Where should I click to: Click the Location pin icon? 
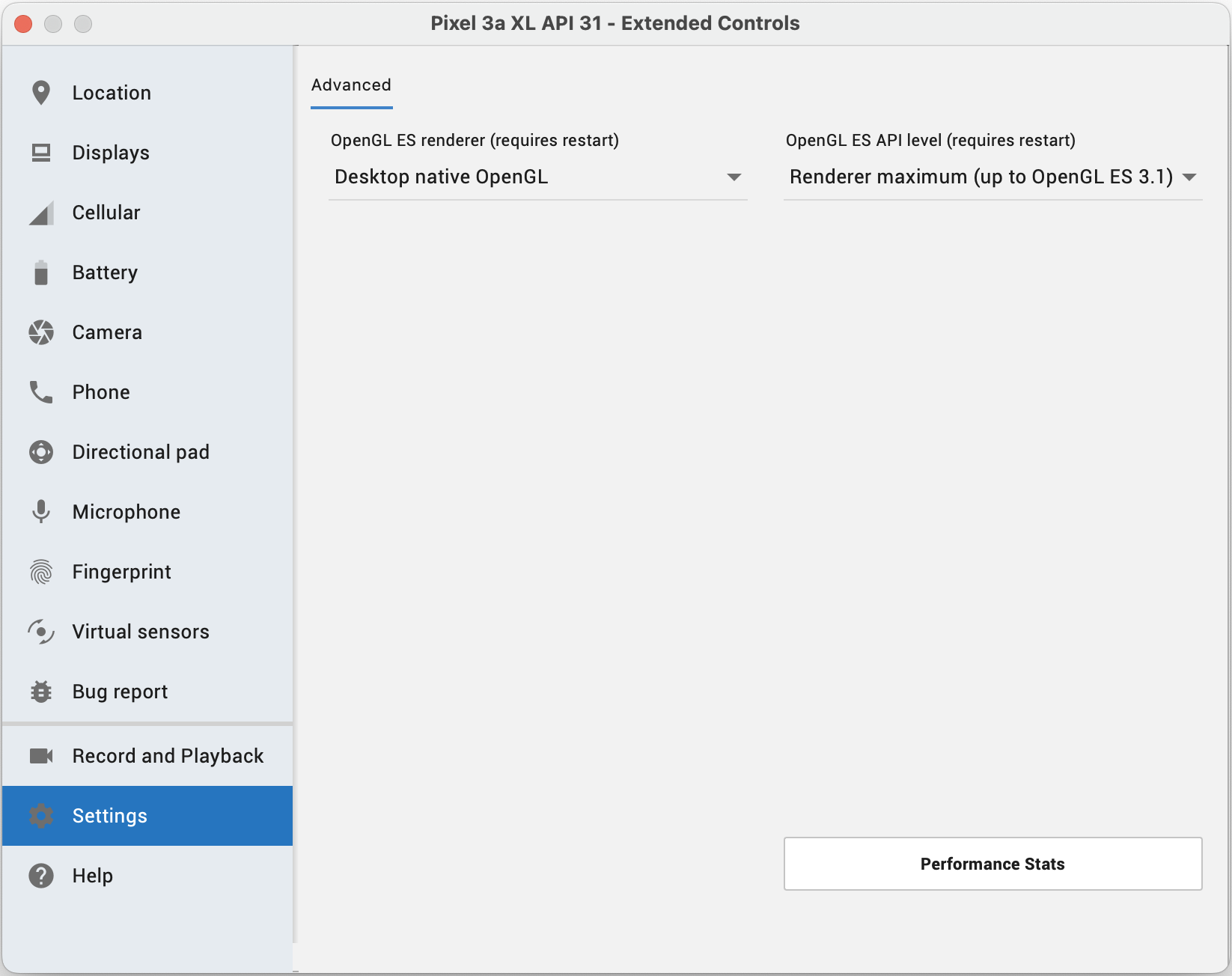pyautogui.click(x=41, y=93)
